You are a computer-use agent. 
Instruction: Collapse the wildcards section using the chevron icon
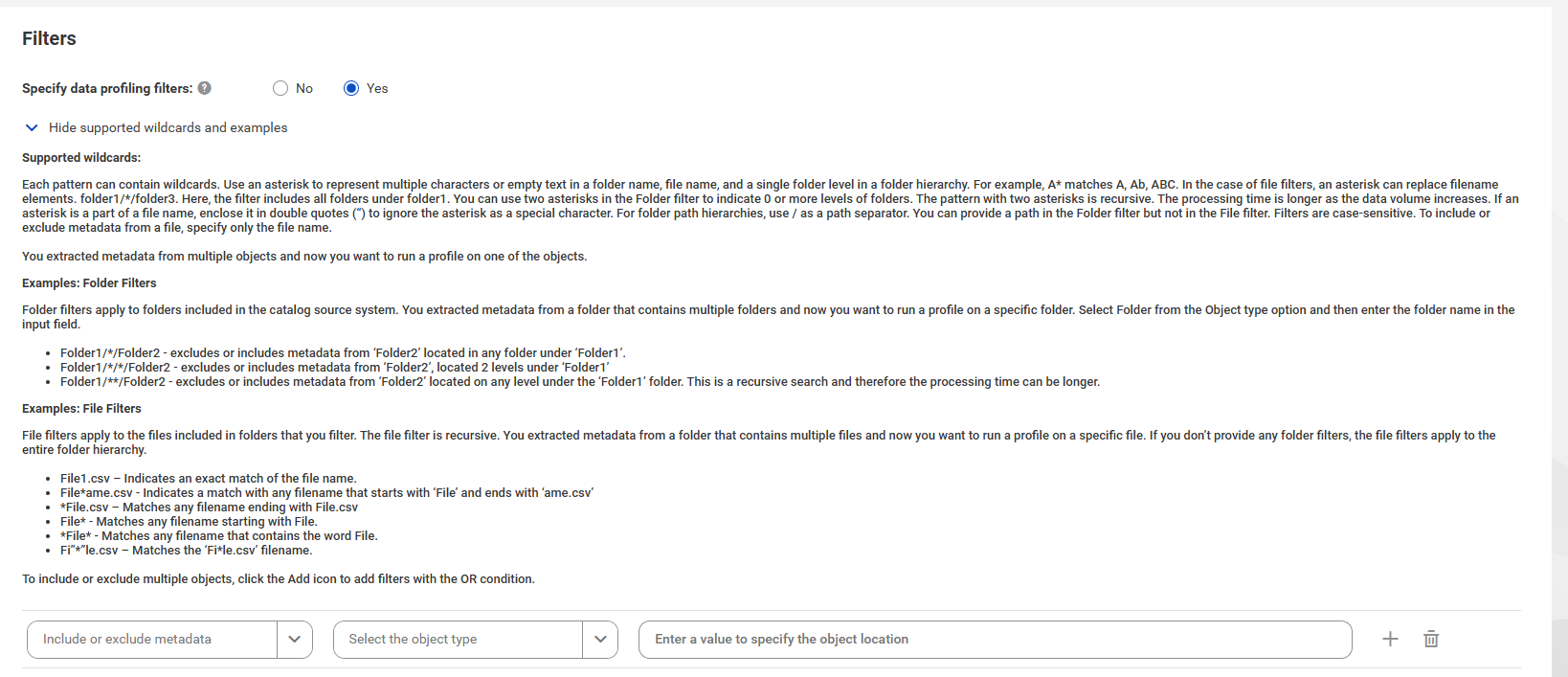pos(32,127)
